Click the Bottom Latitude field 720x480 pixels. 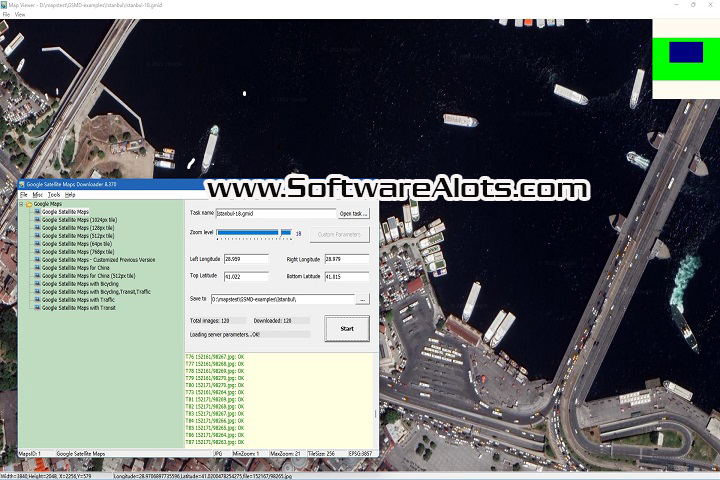tap(347, 277)
